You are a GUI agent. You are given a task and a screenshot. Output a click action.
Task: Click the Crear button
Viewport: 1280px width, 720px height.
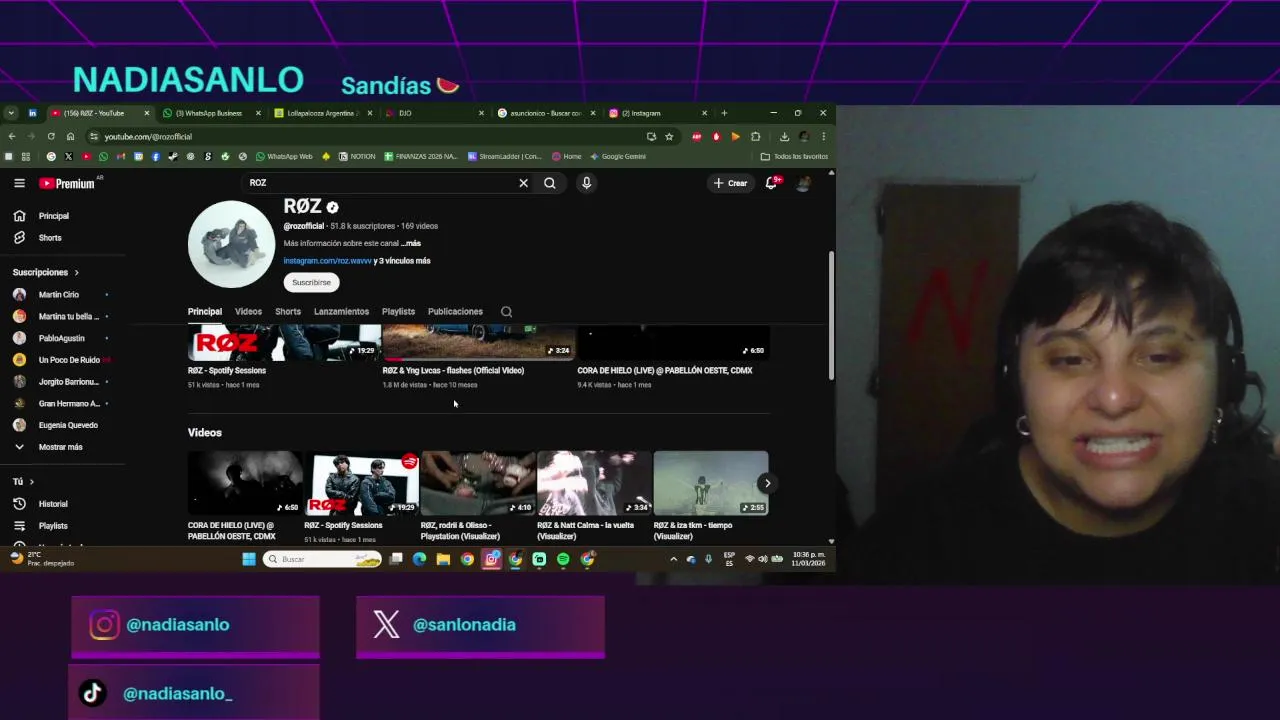[730, 183]
